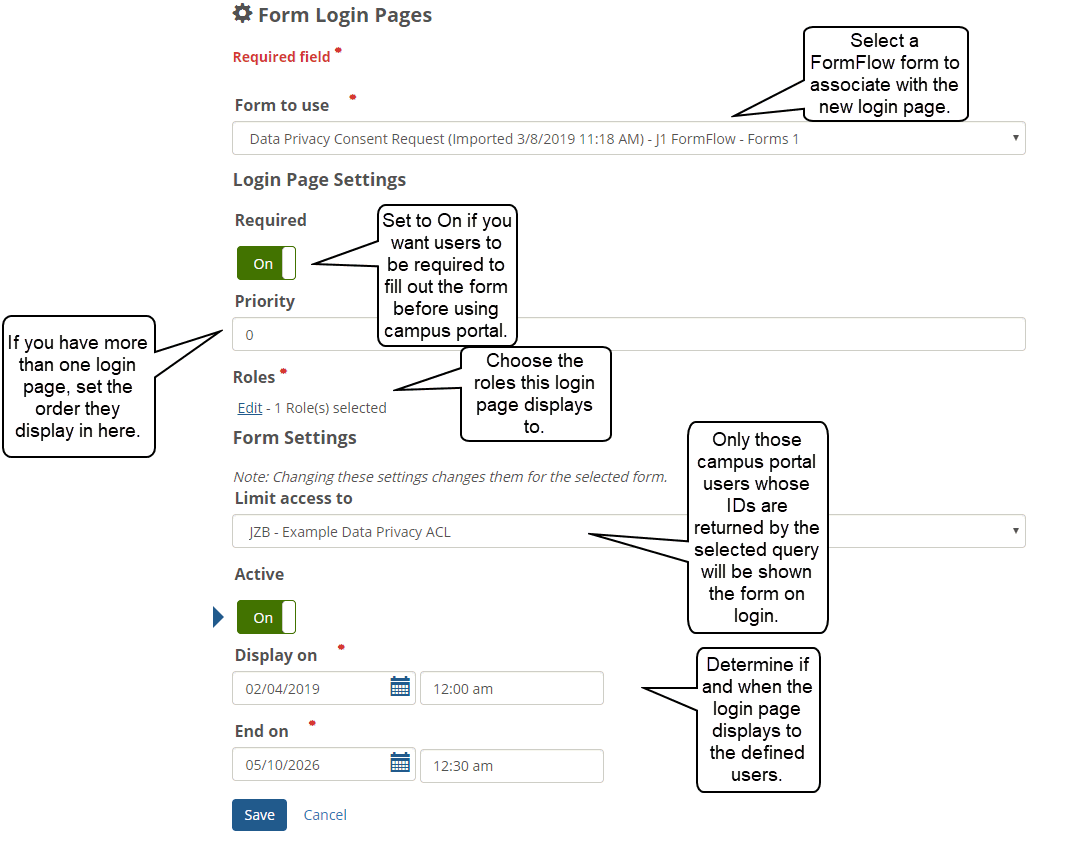This screenshot has width=1078, height=842.
Task: Select the 05/10/2026 date field
Action: (300, 763)
